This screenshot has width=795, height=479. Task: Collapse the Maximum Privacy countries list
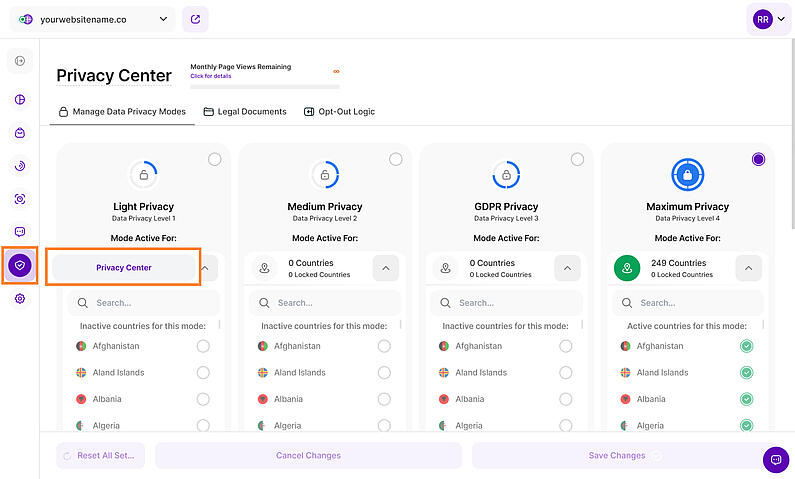pyautogui.click(x=748, y=268)
